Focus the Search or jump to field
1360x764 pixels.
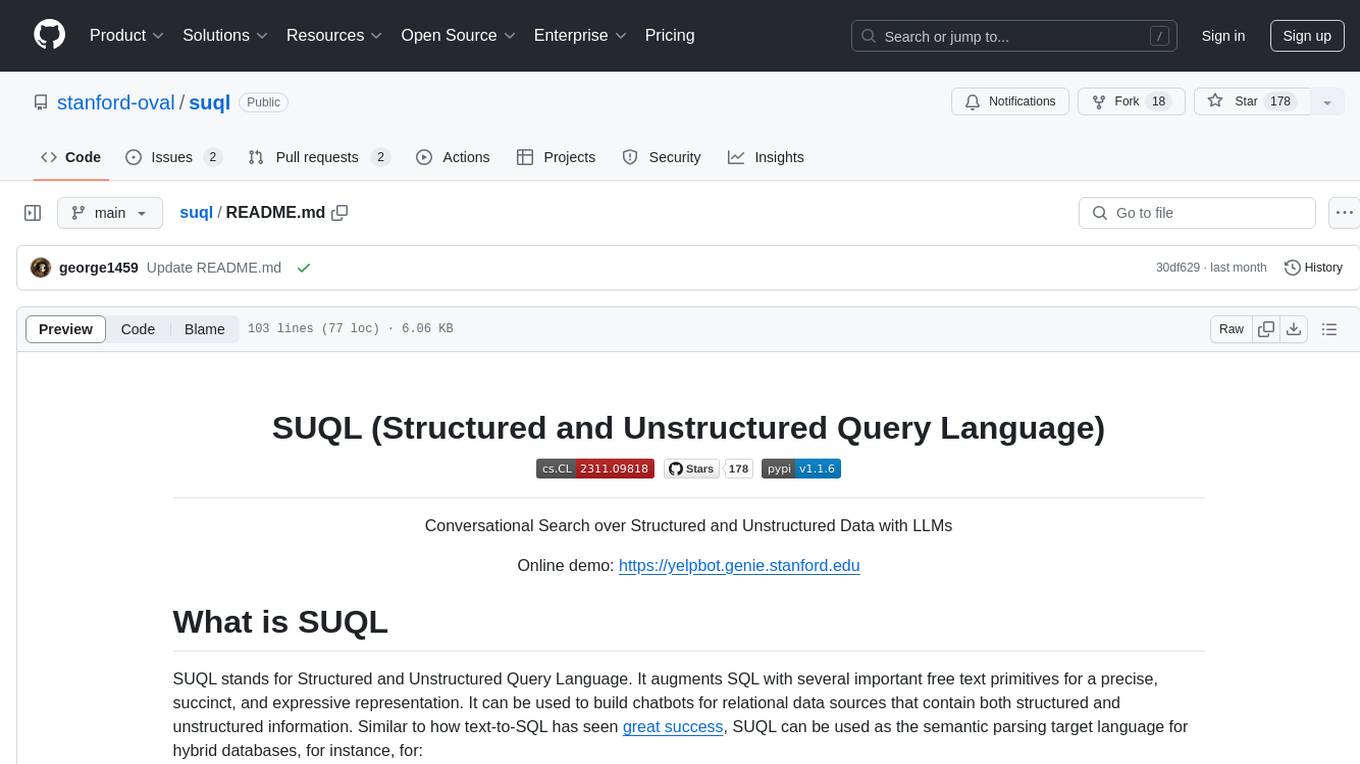1015,36
